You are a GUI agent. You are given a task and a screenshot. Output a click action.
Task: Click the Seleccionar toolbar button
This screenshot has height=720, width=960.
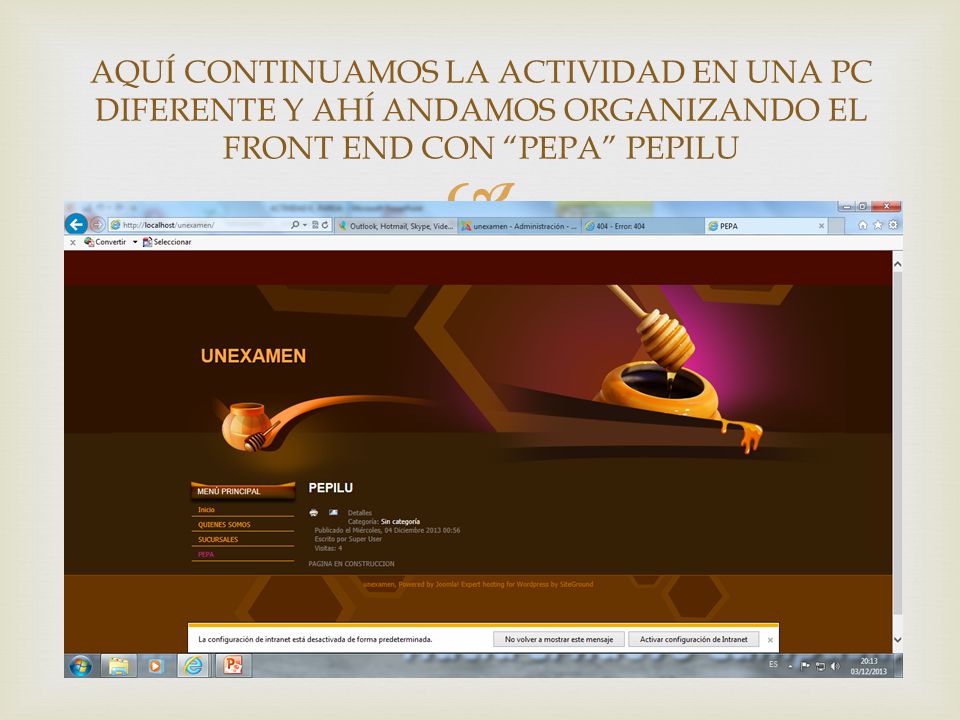[x=167, y=242]
